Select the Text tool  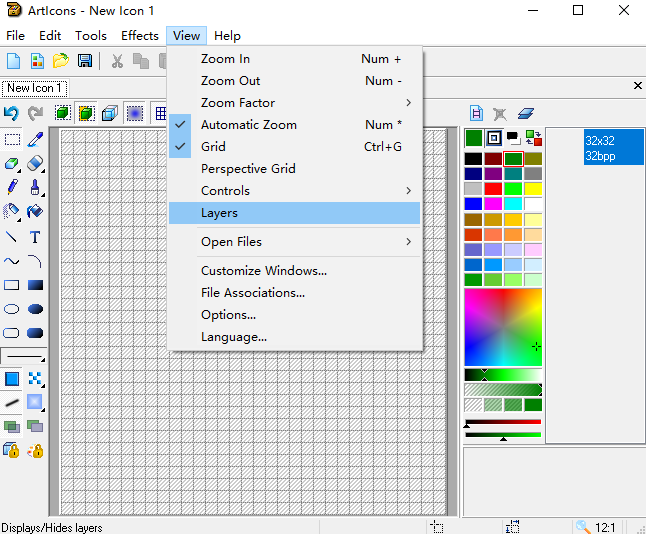35,237
